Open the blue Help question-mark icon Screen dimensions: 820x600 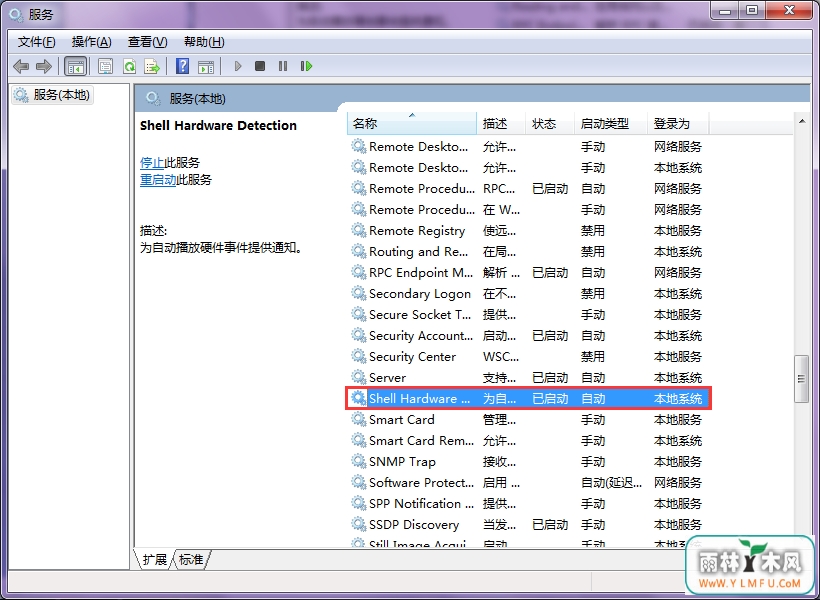click(183, 66)
